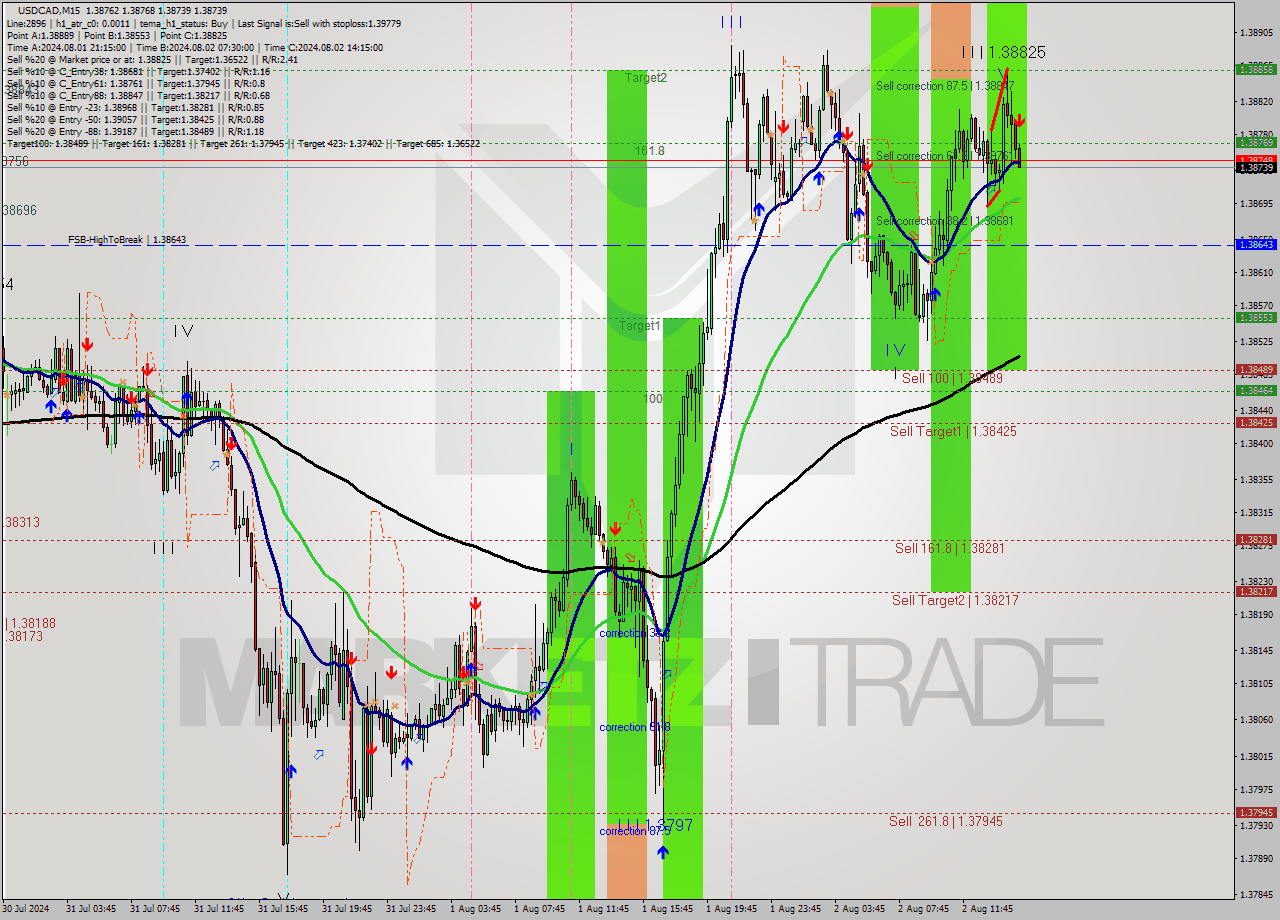The width and height of the screenshot is (1280, 920).
Task: Click the green 1.38858 price tag
Action: tap(1255, 69)
